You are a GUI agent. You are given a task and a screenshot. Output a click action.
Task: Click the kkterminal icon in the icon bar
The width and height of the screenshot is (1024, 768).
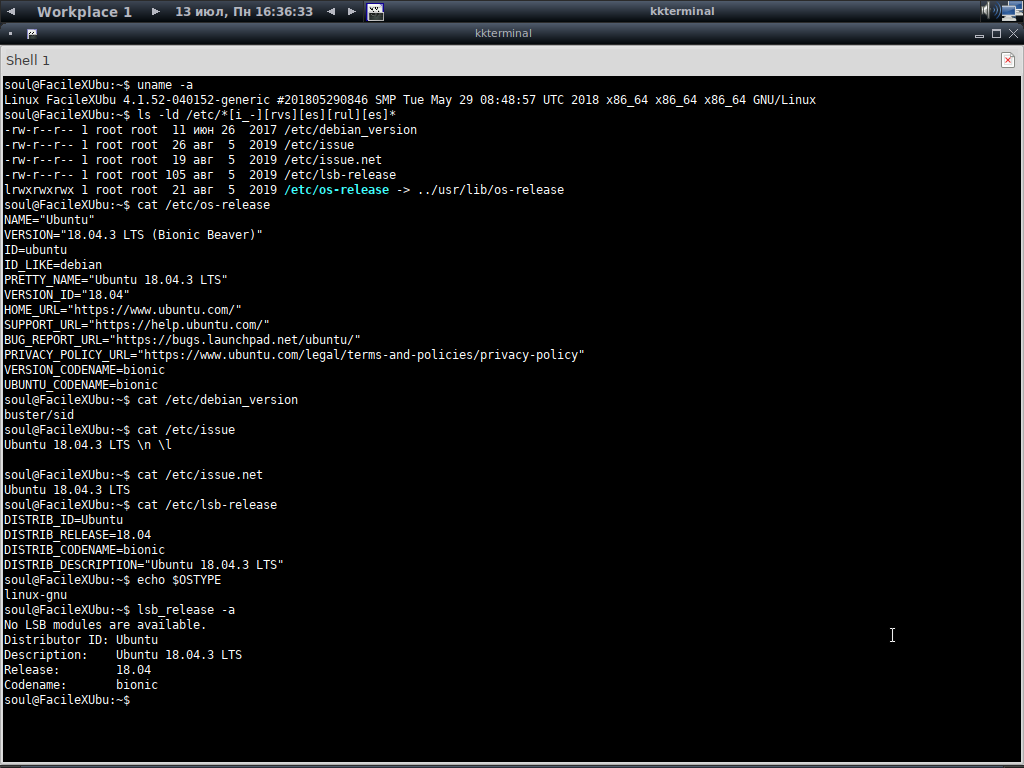tap(376, 12)
